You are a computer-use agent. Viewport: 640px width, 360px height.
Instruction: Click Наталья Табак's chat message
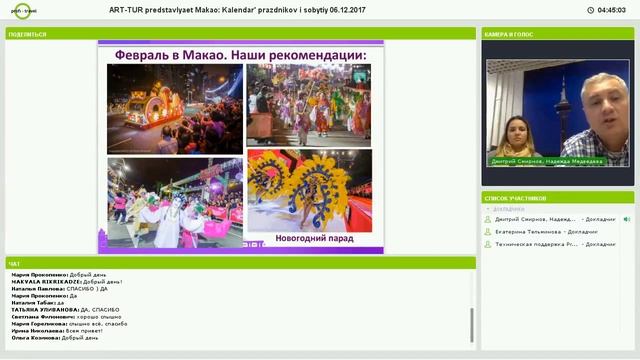[x=38, y=303]
